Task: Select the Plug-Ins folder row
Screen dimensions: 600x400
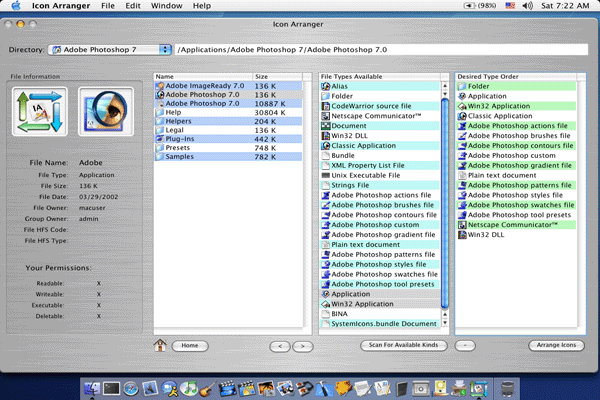Action: coord(228,139)
